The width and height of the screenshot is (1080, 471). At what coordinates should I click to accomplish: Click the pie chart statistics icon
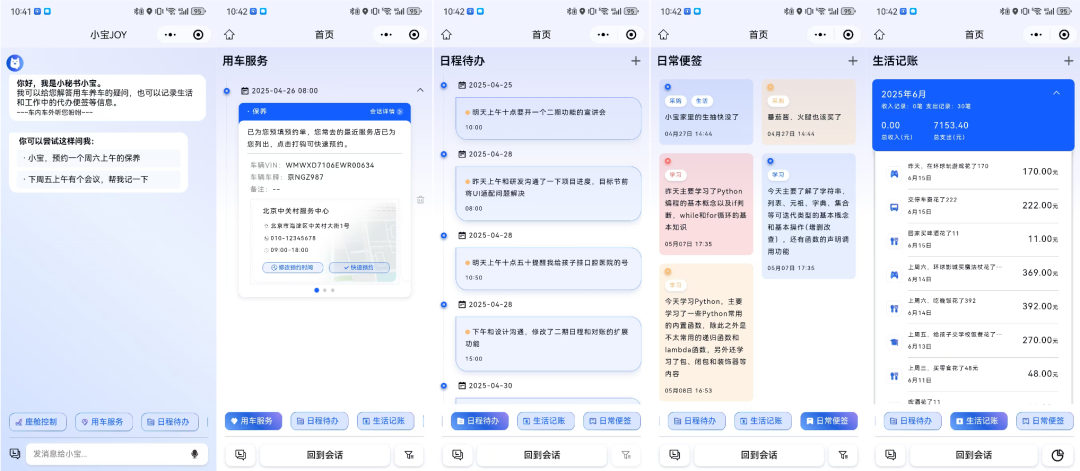point(1058,455)
